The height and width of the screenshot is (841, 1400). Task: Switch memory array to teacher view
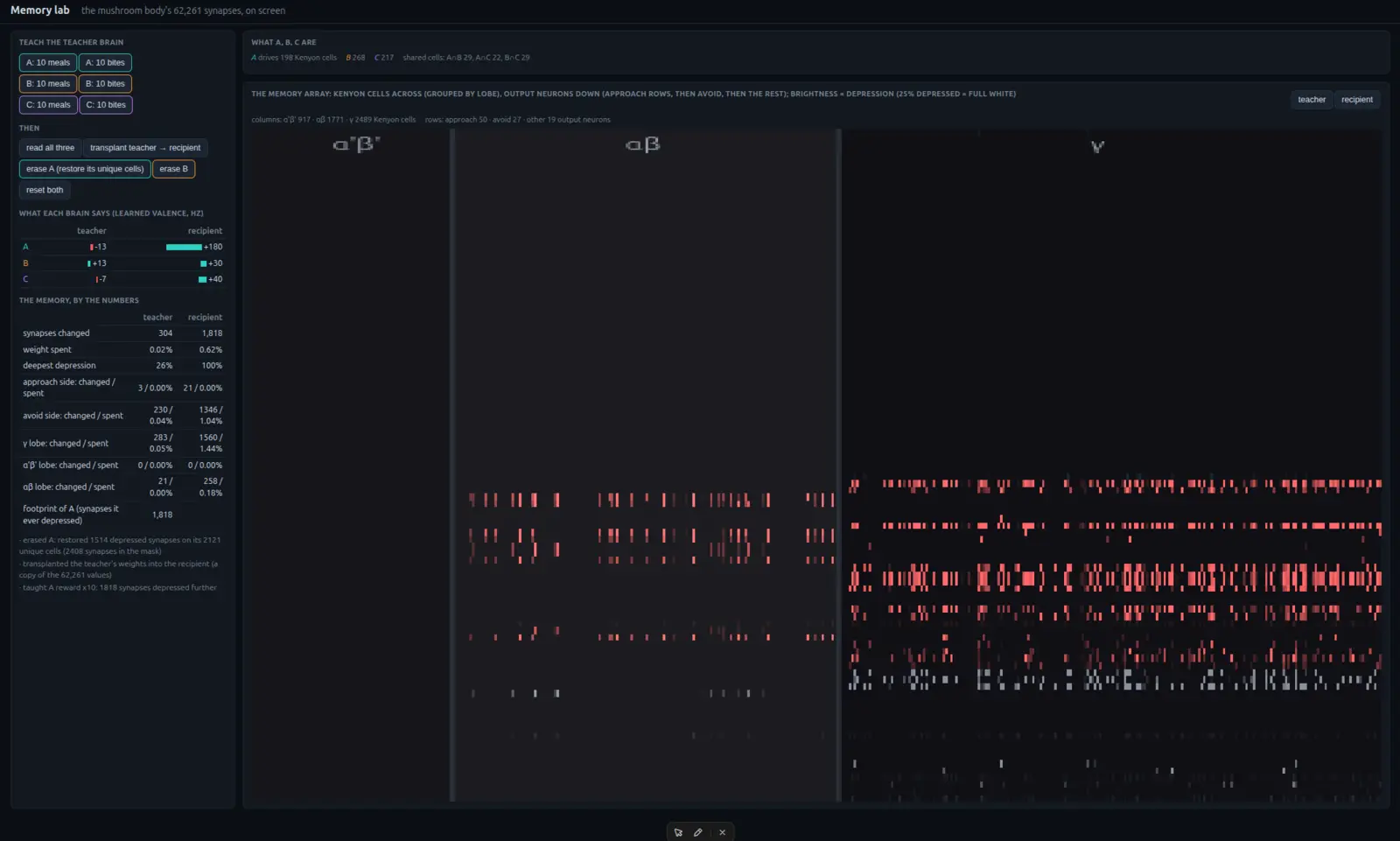tap(1311, 100)
